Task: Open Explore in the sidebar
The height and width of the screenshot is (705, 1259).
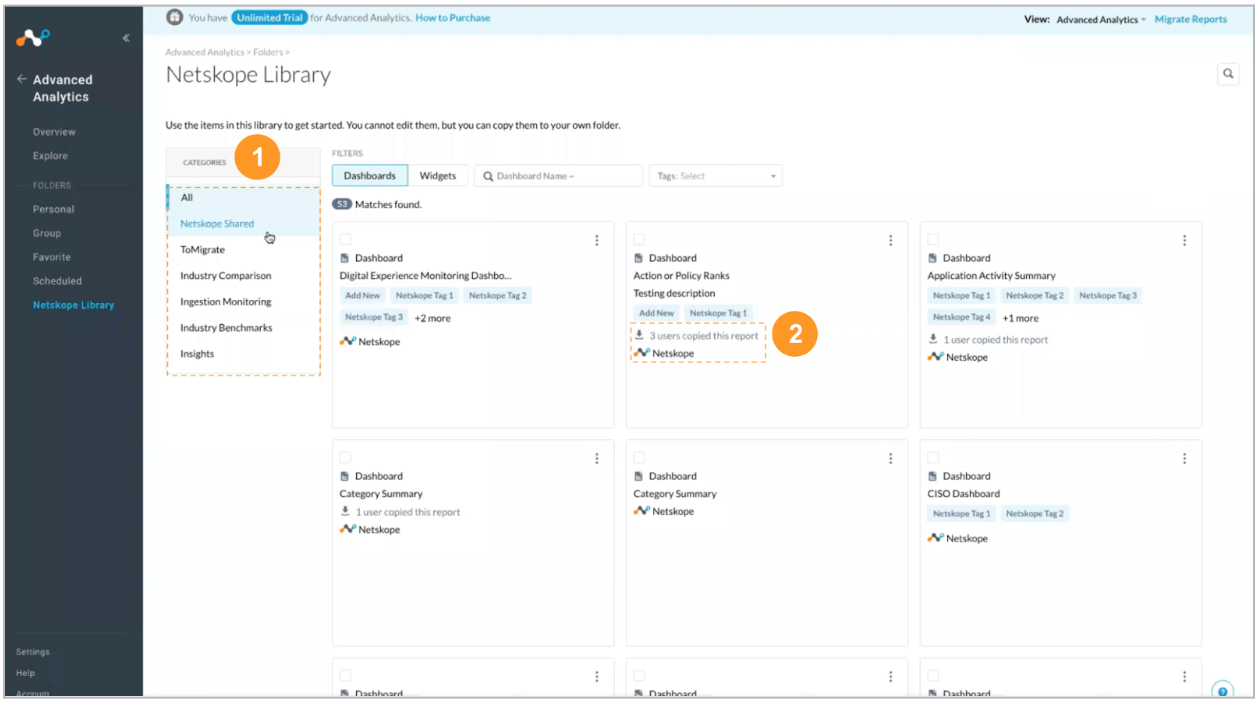Action: (50, 156)
